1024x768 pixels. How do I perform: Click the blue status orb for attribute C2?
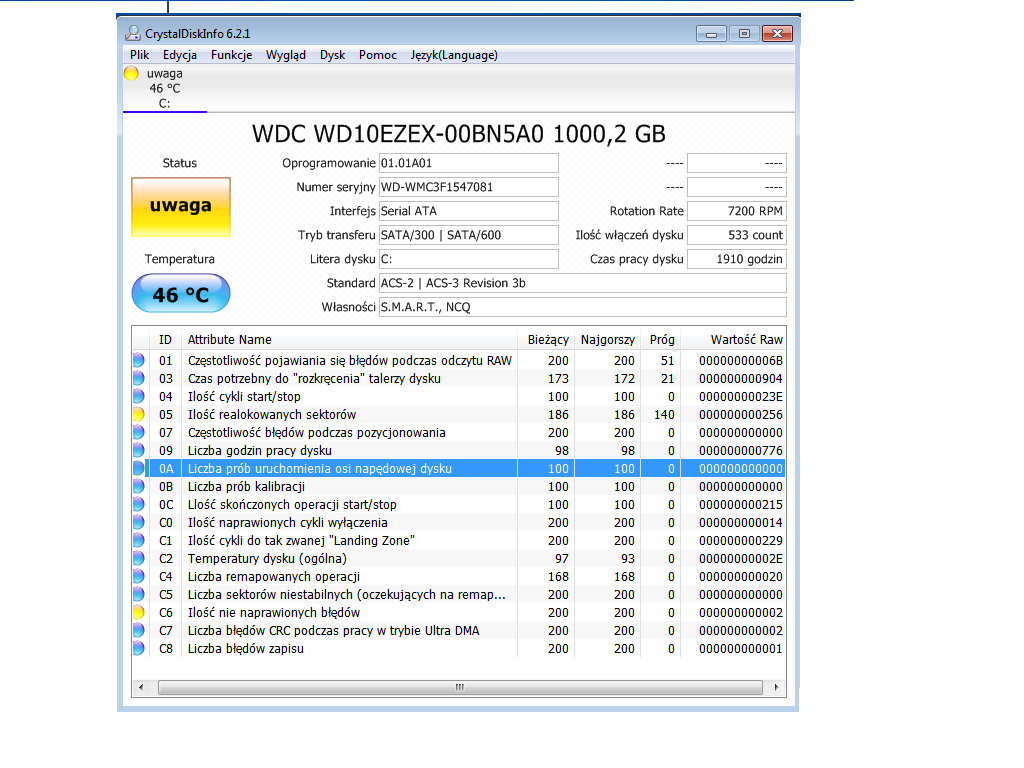point(138,558)
